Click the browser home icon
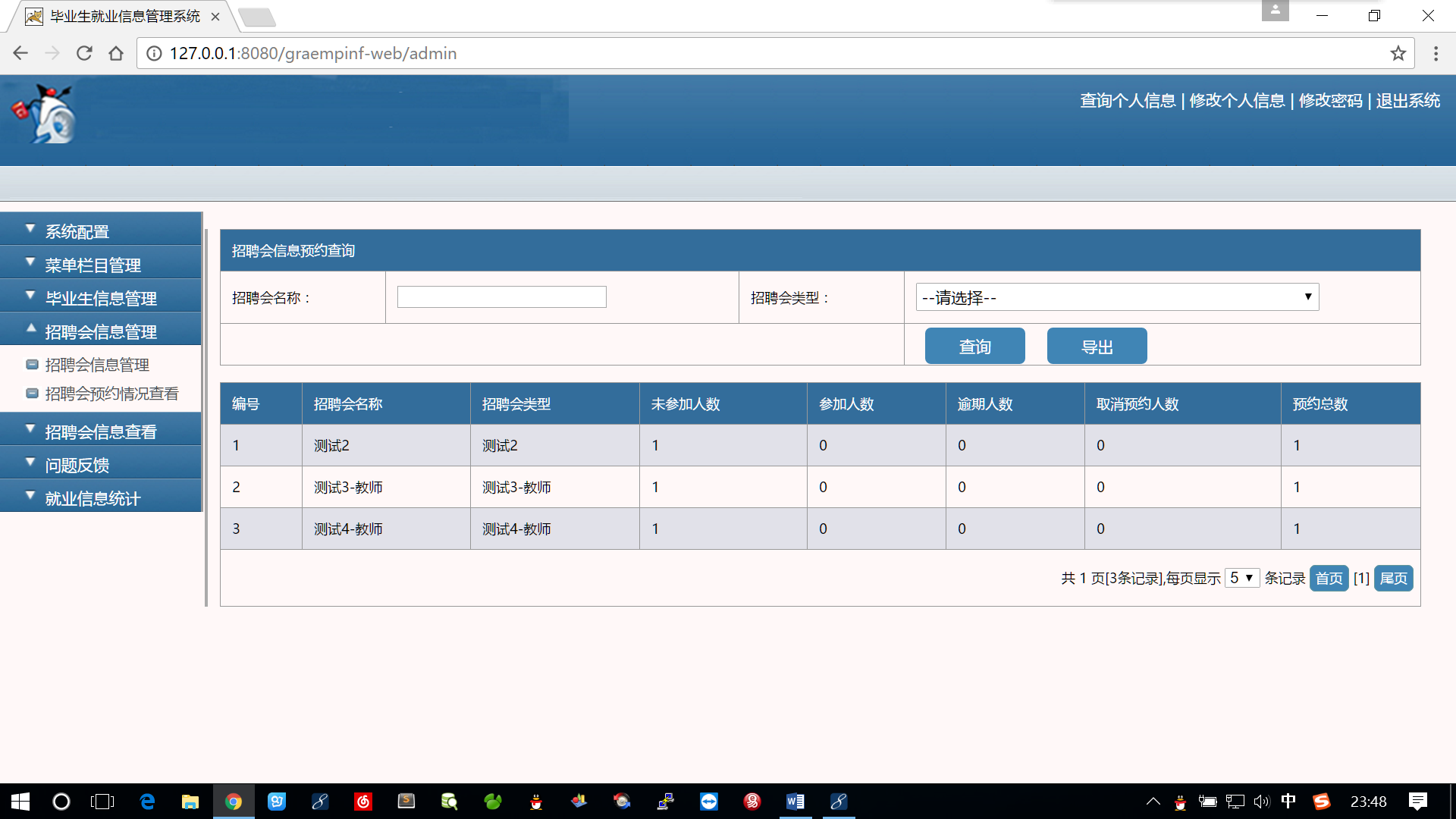 (116, 53)
